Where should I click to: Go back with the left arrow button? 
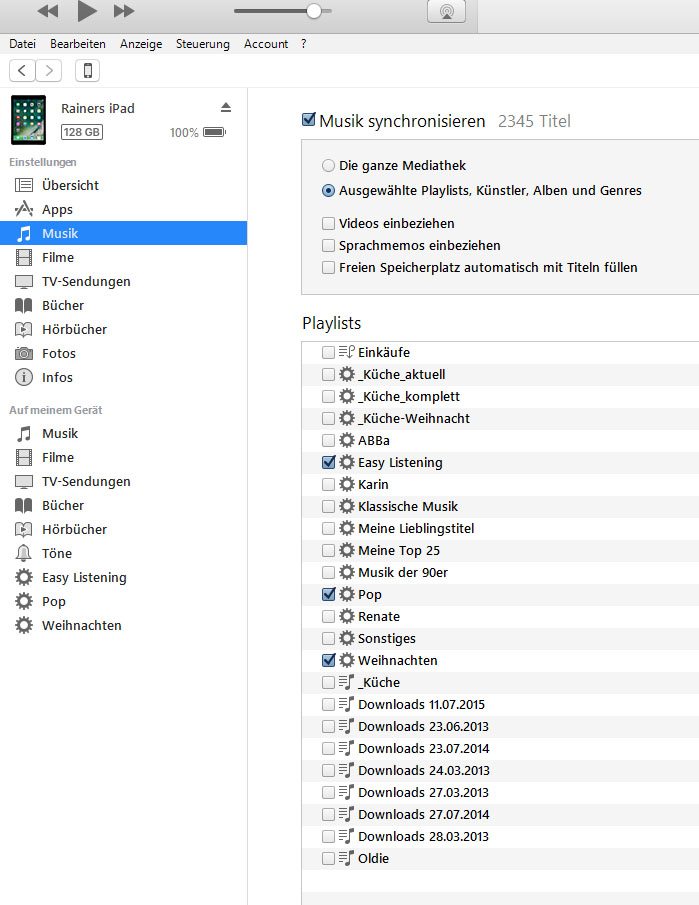point(22,70)
